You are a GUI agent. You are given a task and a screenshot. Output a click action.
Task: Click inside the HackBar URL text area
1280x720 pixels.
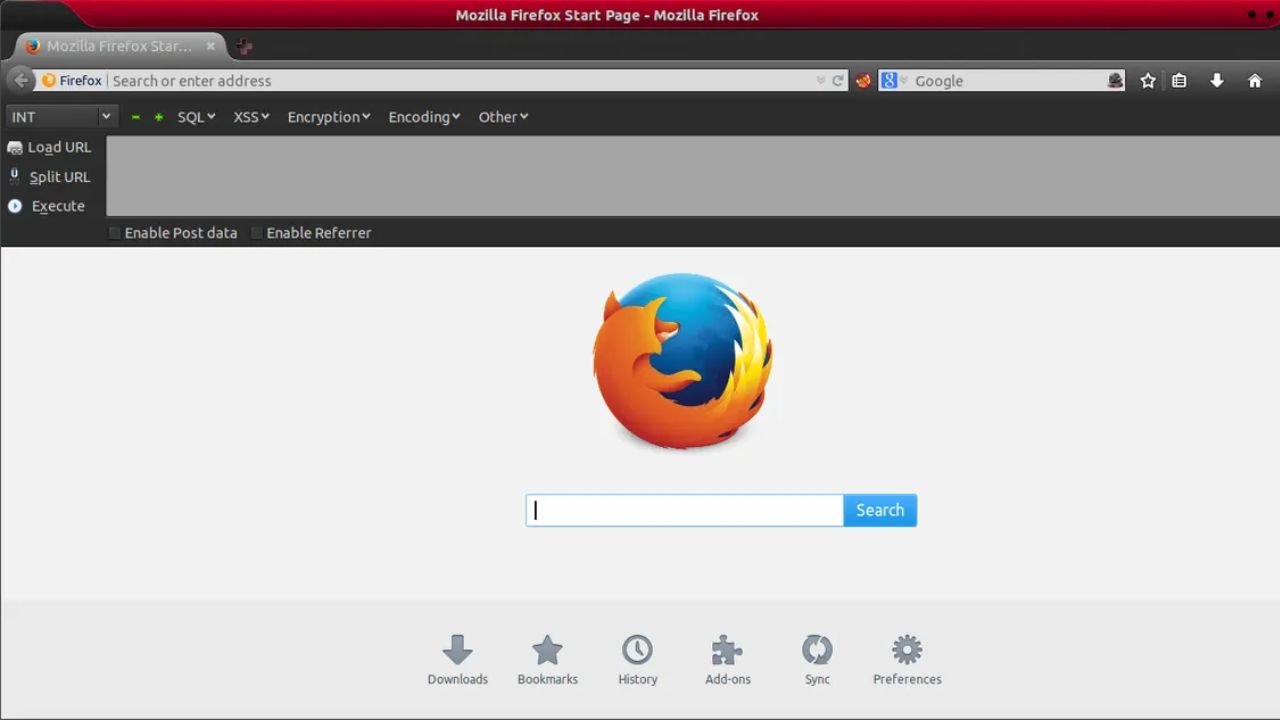(693, 176)
